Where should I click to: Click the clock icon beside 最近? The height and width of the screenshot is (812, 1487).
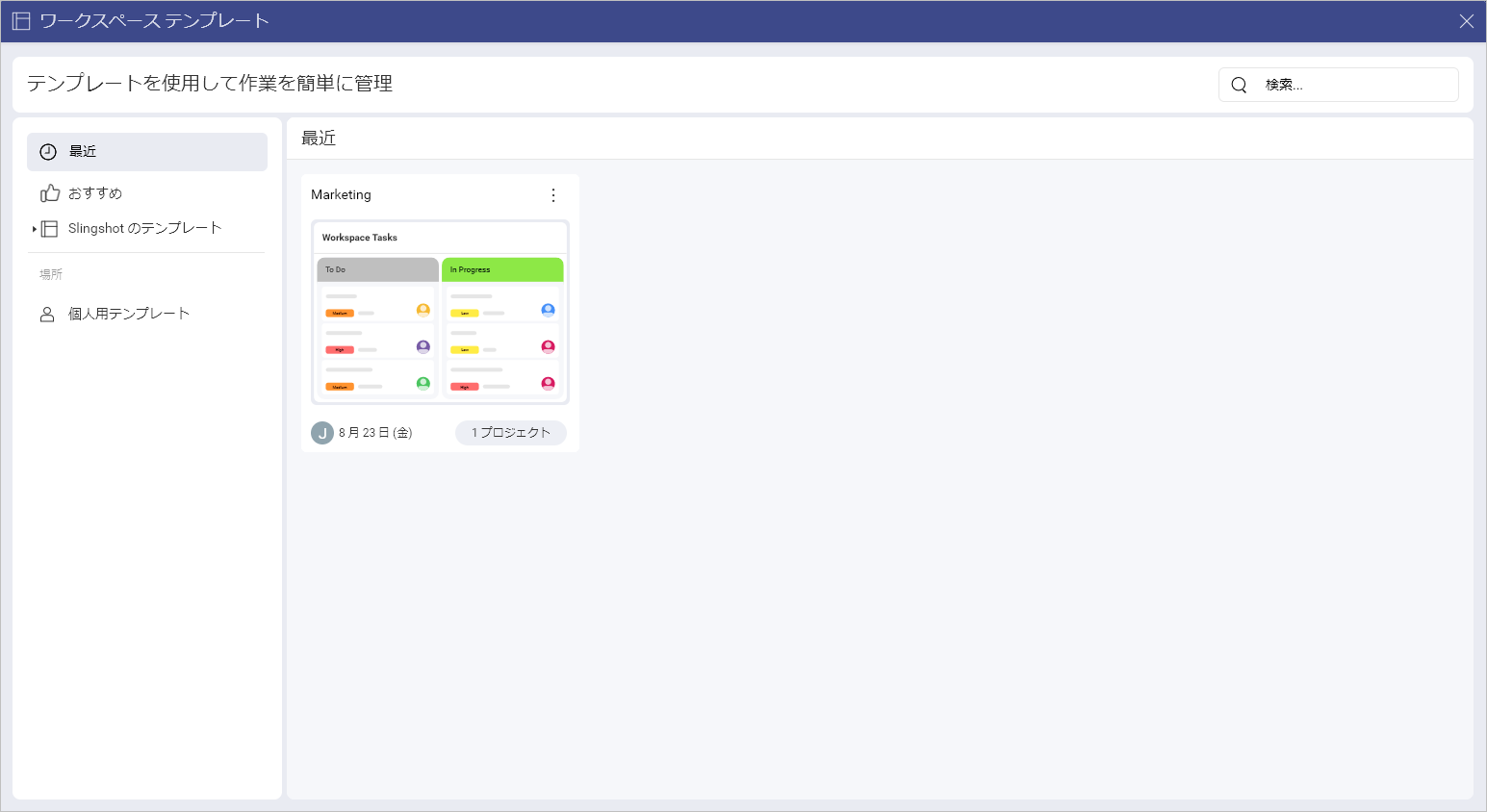click(x=48, y=152)
